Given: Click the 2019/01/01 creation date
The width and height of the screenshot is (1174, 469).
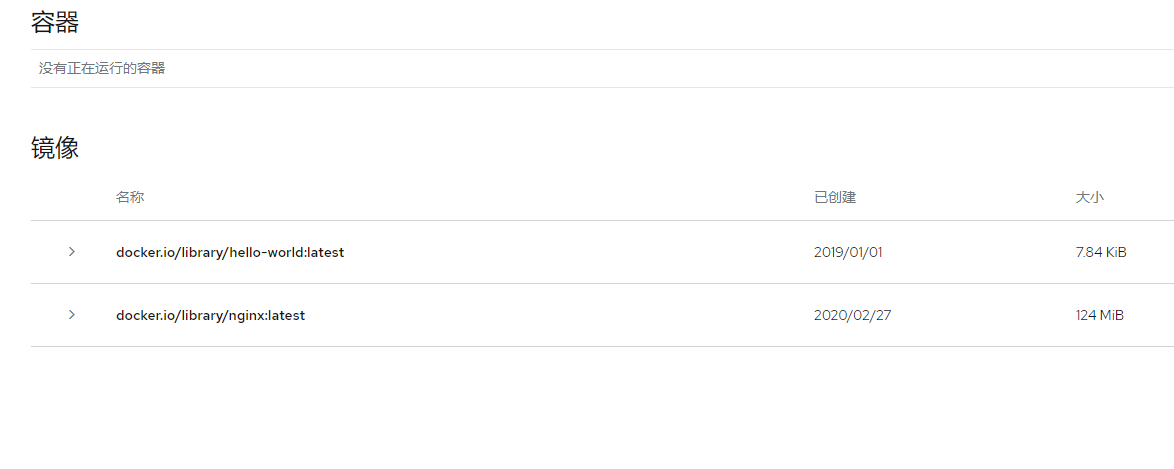Looking at the screenshot, I should pyautogui.click(x=848, y=253).
